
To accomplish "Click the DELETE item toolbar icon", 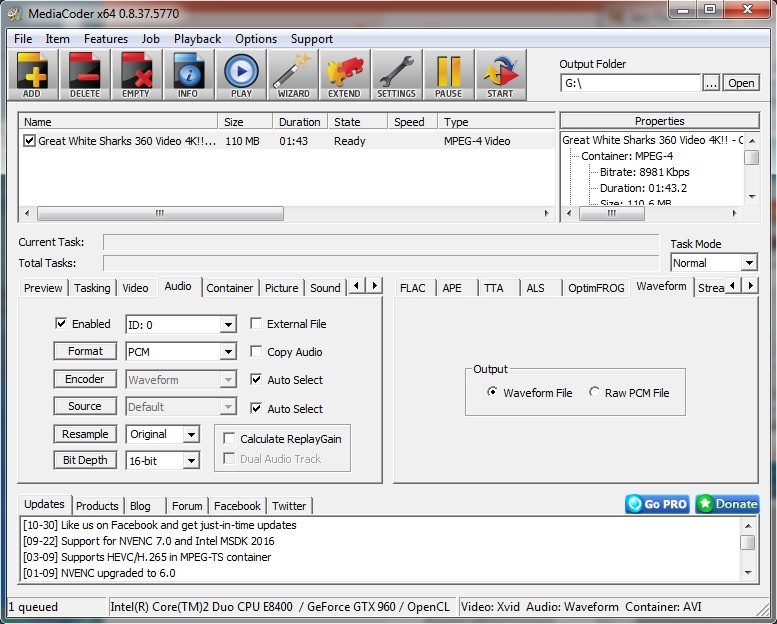I will tap(85, 75).
